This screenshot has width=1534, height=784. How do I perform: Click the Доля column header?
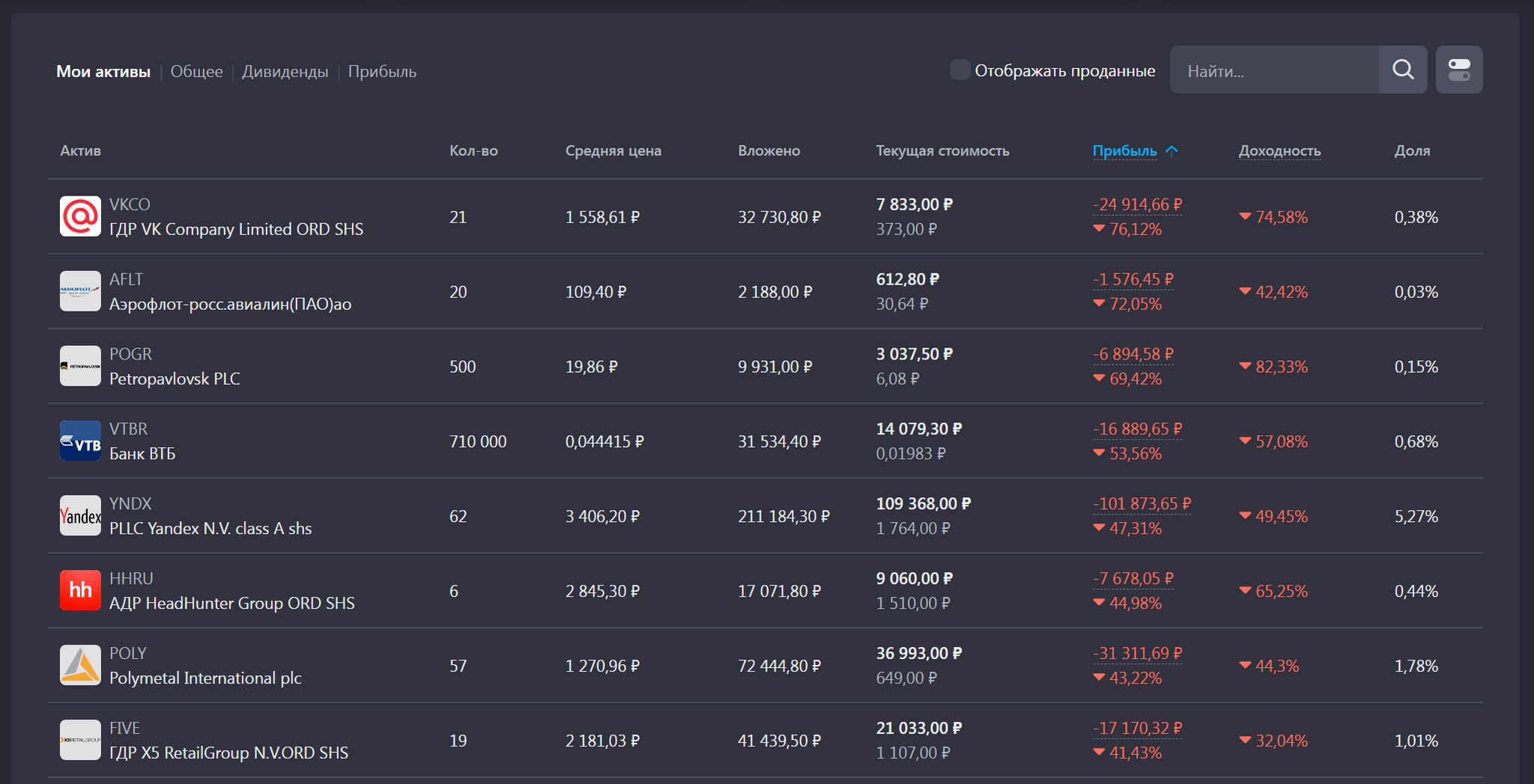point(1413,151)
